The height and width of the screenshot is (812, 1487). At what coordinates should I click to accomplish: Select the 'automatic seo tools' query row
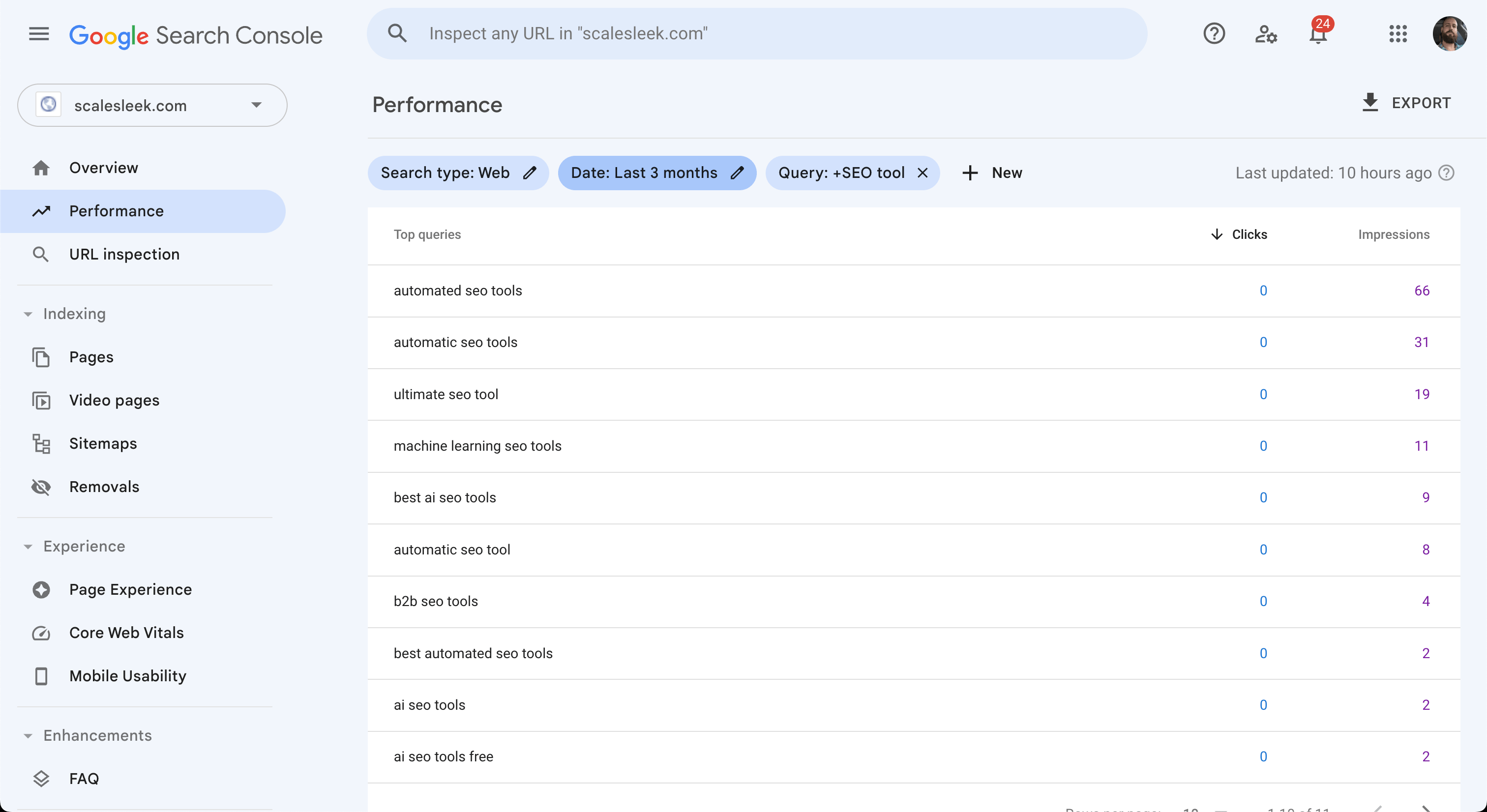click(914, 342)
